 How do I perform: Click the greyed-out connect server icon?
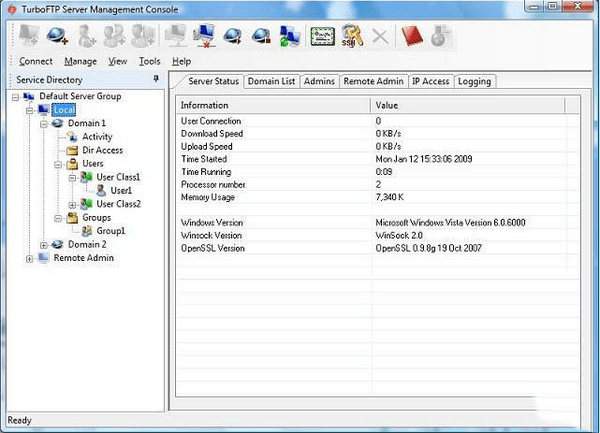coord(176,36)
